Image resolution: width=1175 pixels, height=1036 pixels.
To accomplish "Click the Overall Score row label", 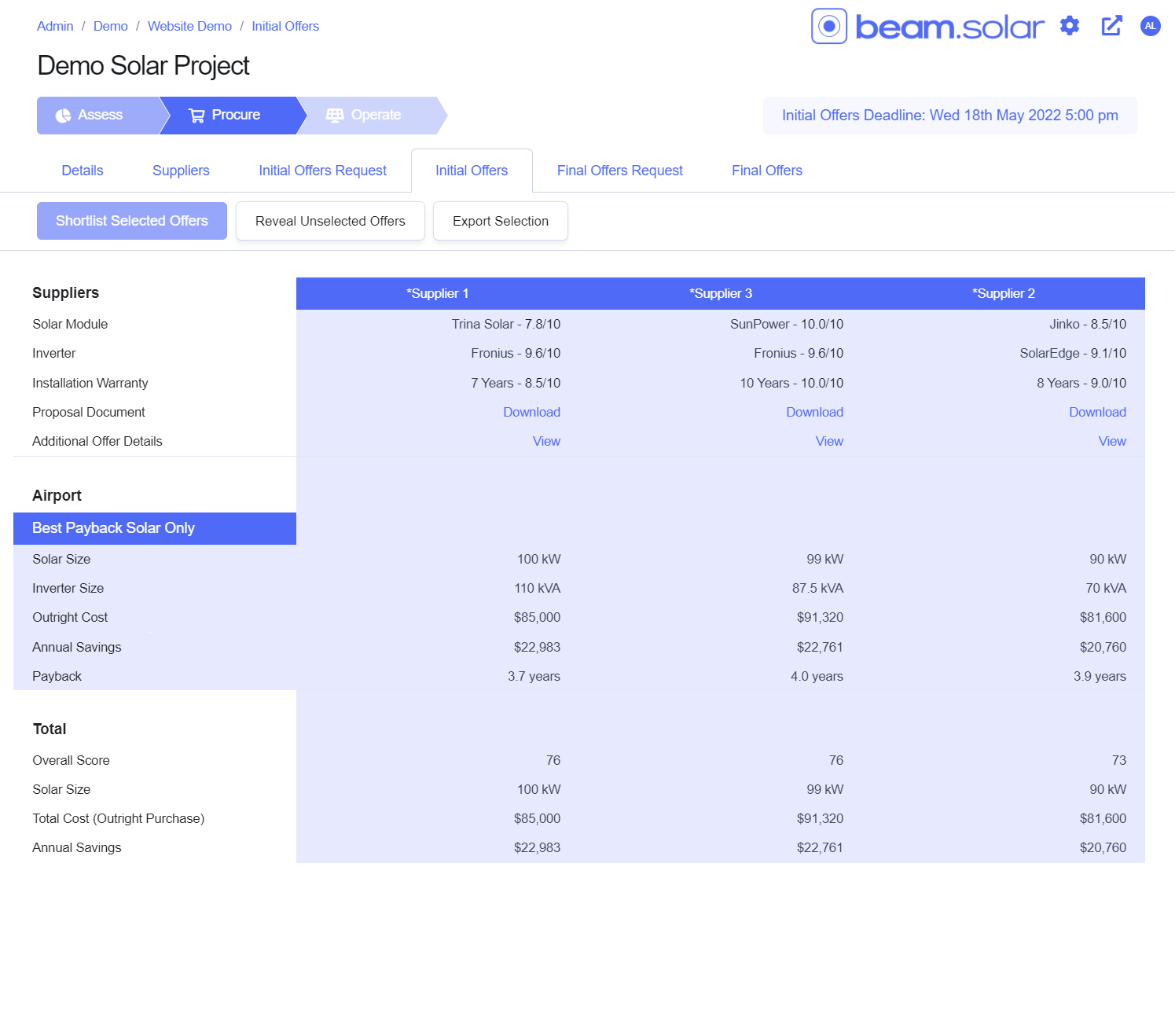I will click(x=71, y=760).
